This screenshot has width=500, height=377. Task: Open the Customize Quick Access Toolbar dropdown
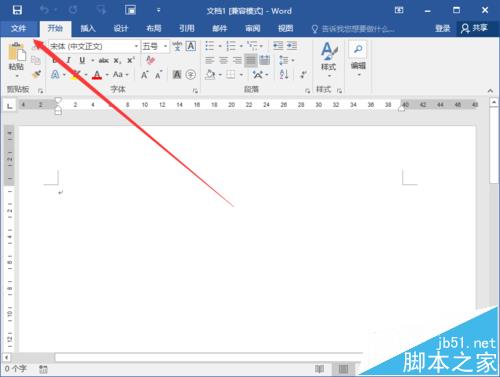tap(159, 10)
